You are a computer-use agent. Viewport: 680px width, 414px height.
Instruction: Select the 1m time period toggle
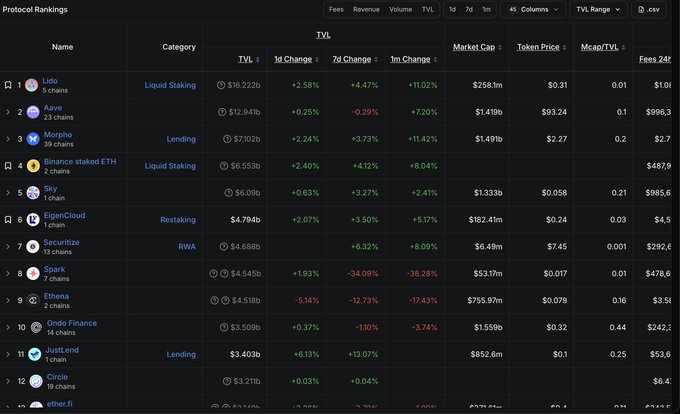tap(487, 10)
